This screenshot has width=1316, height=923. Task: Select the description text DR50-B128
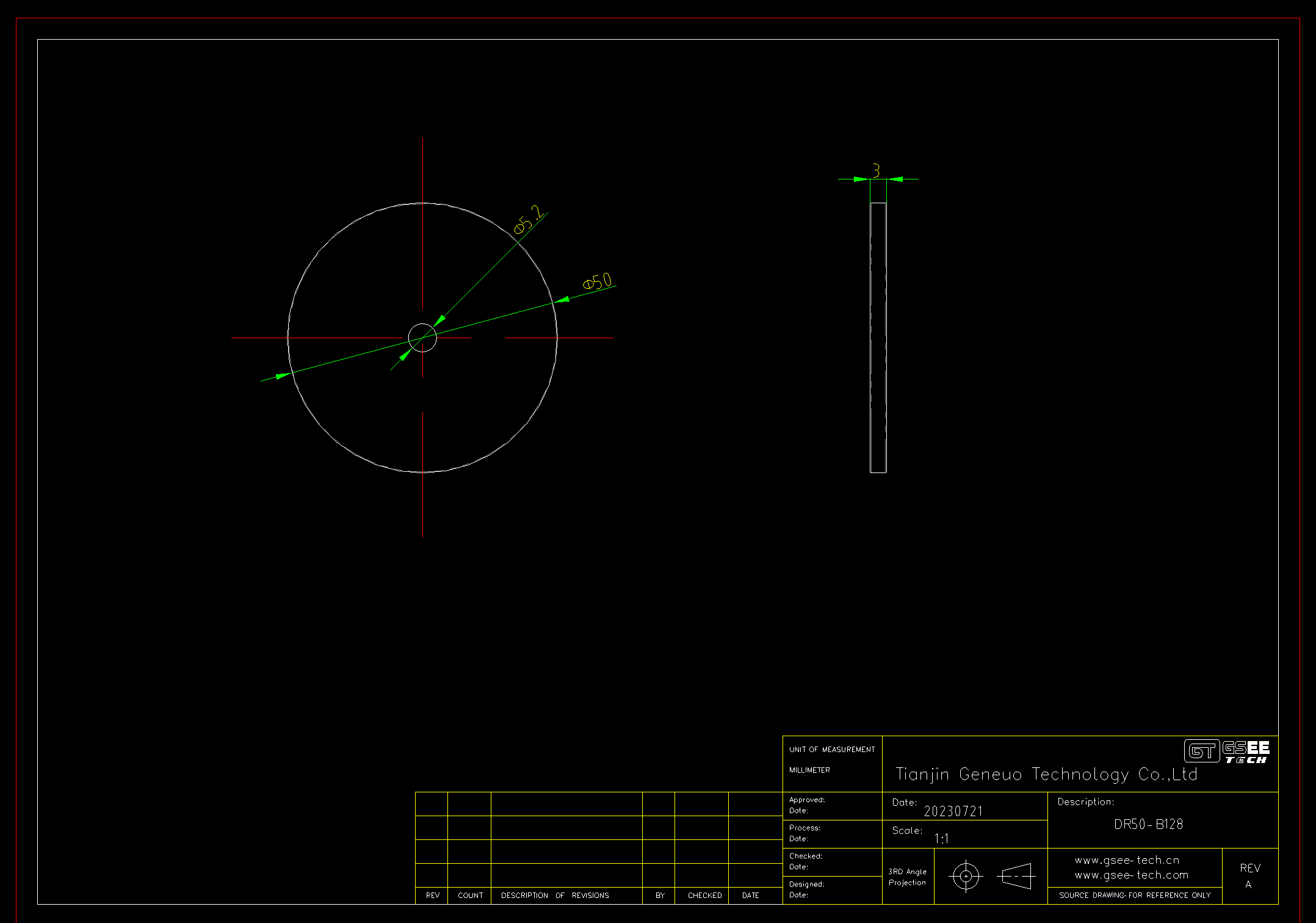pos(1148,825)
